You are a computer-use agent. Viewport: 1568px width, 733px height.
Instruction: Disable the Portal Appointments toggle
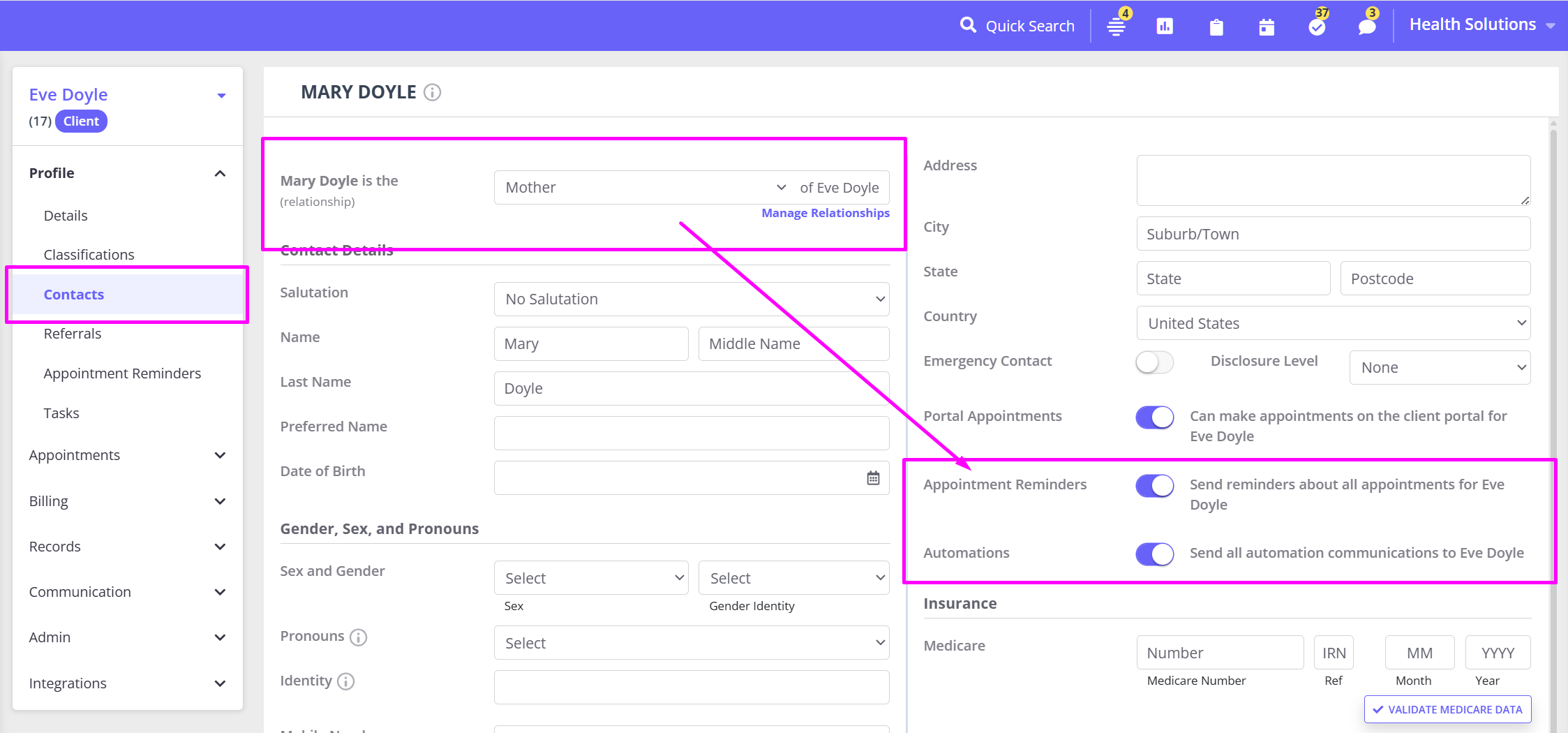pos(1154,417)
